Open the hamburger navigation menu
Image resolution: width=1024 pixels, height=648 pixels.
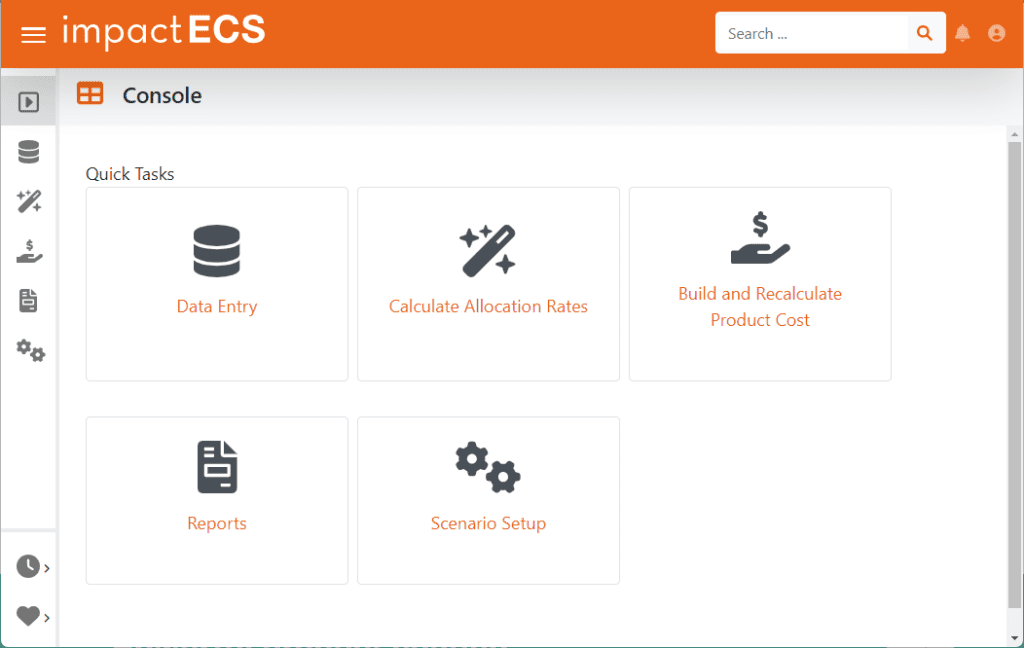34,35
